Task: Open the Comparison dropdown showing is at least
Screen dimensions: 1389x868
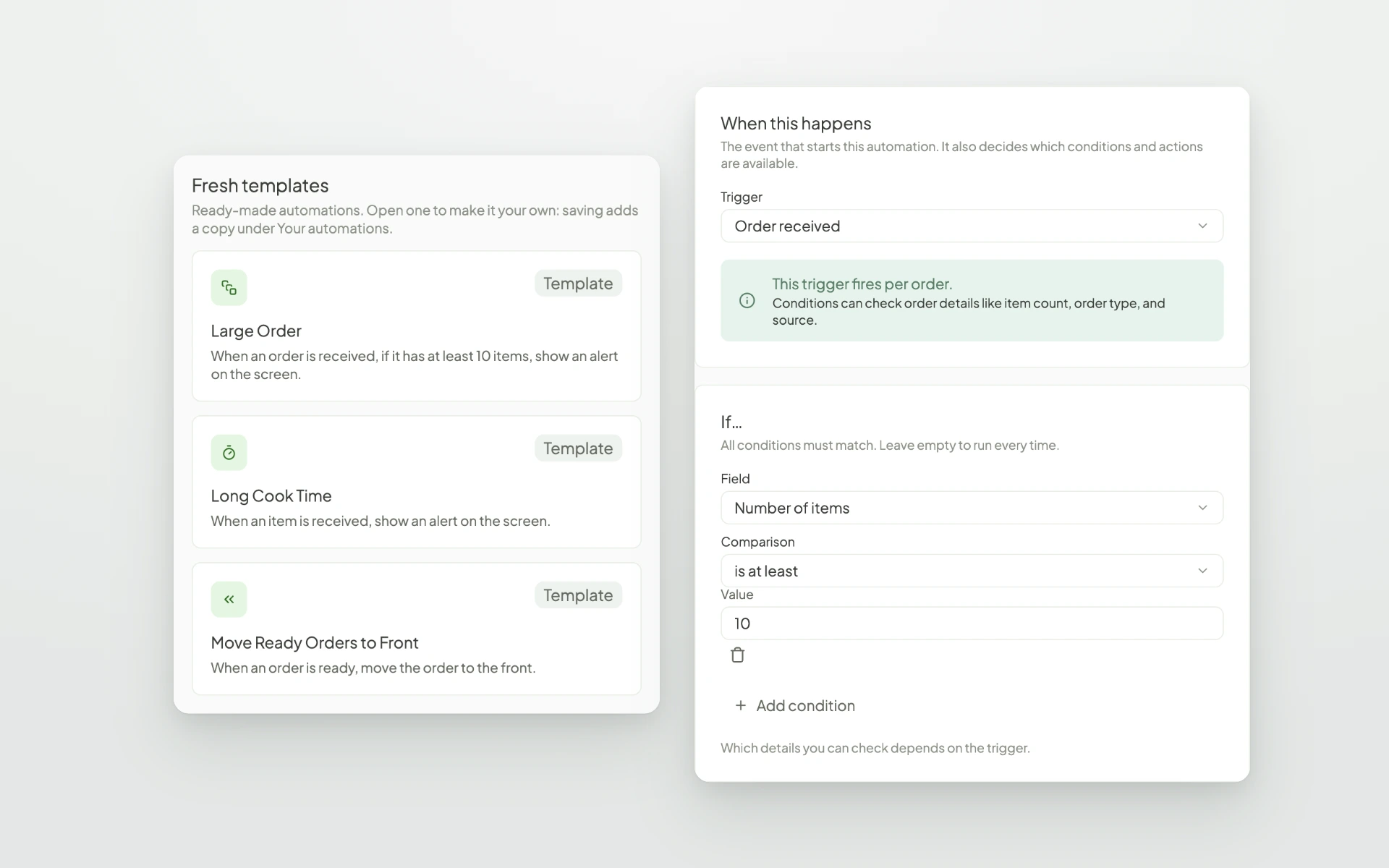Action: pyautogui.click(x=972, y=571)
